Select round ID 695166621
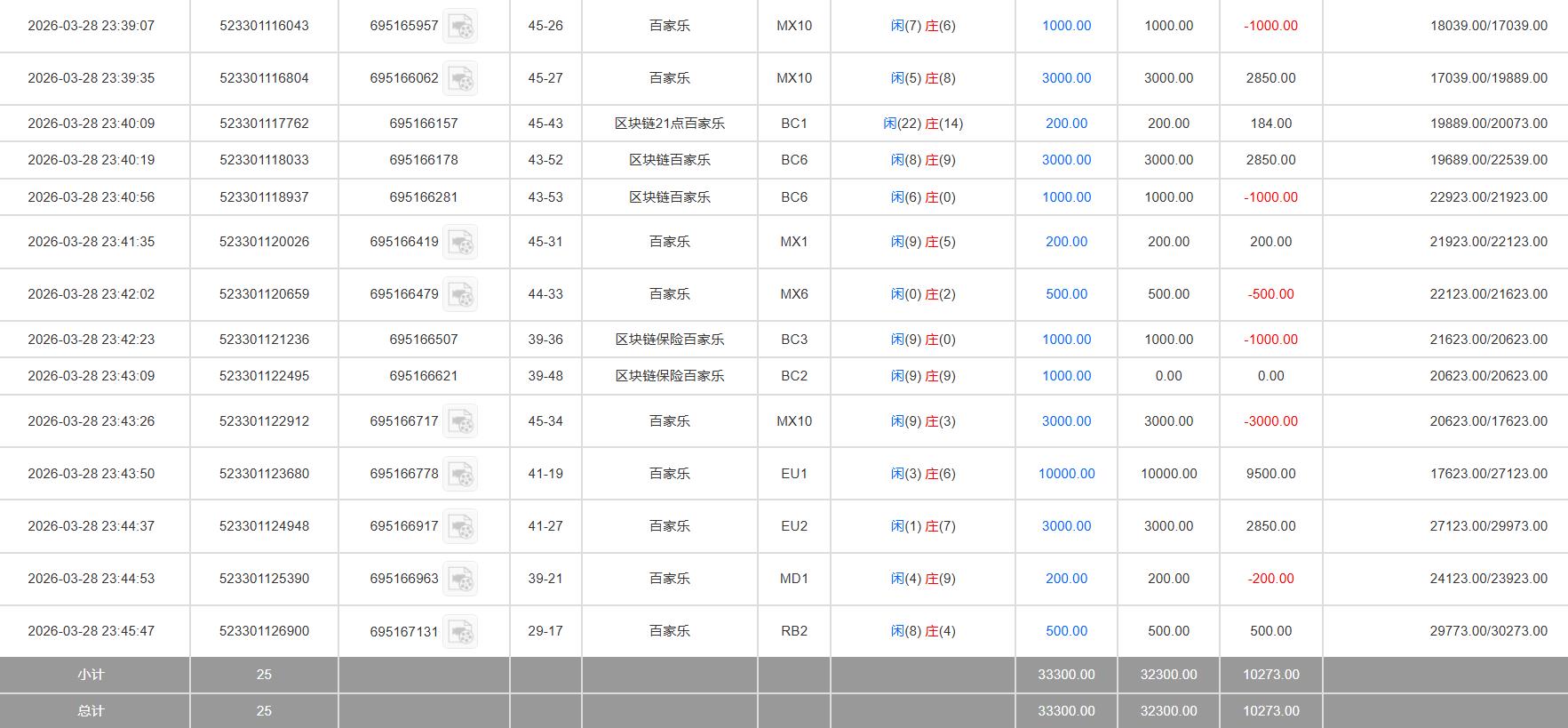This screenshot has height=728, width=1568. [424, 376]
